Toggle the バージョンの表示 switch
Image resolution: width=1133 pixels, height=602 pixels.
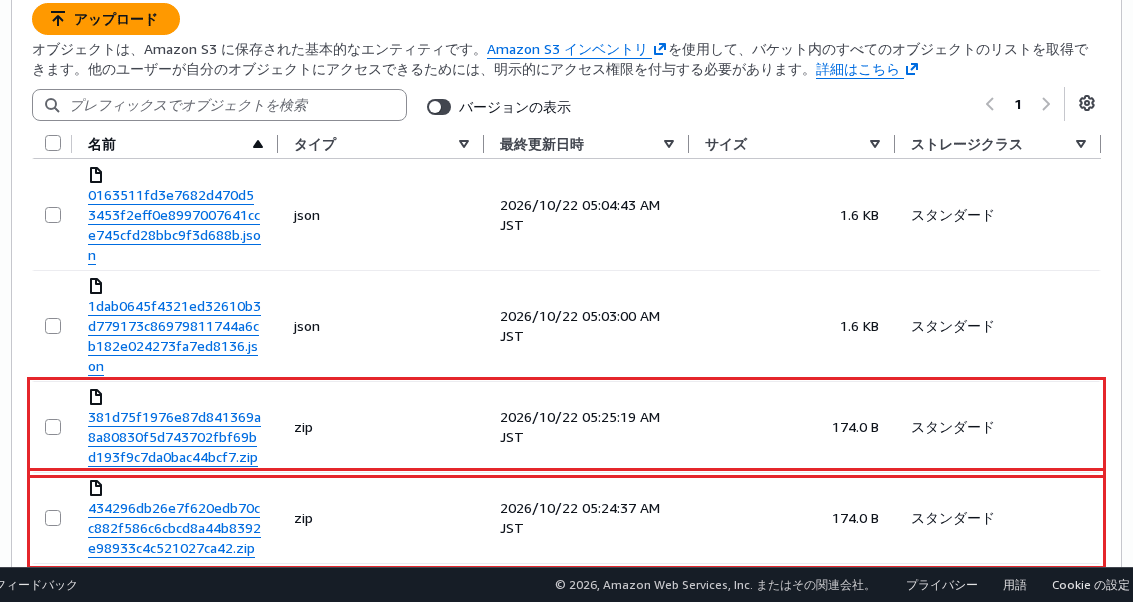coord(439,107)
